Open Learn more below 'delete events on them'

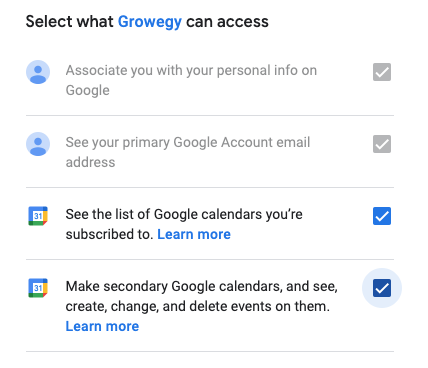coord(102,326)
